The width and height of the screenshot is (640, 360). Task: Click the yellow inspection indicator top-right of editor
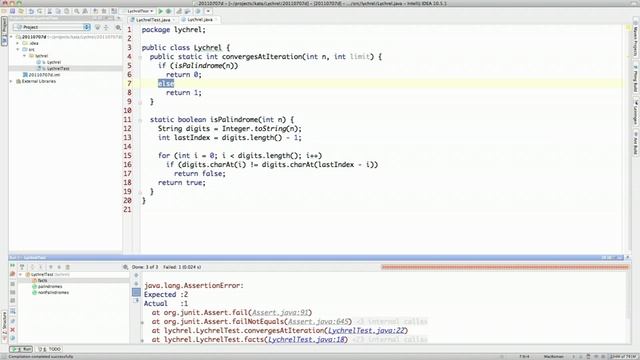click(629, 27)
